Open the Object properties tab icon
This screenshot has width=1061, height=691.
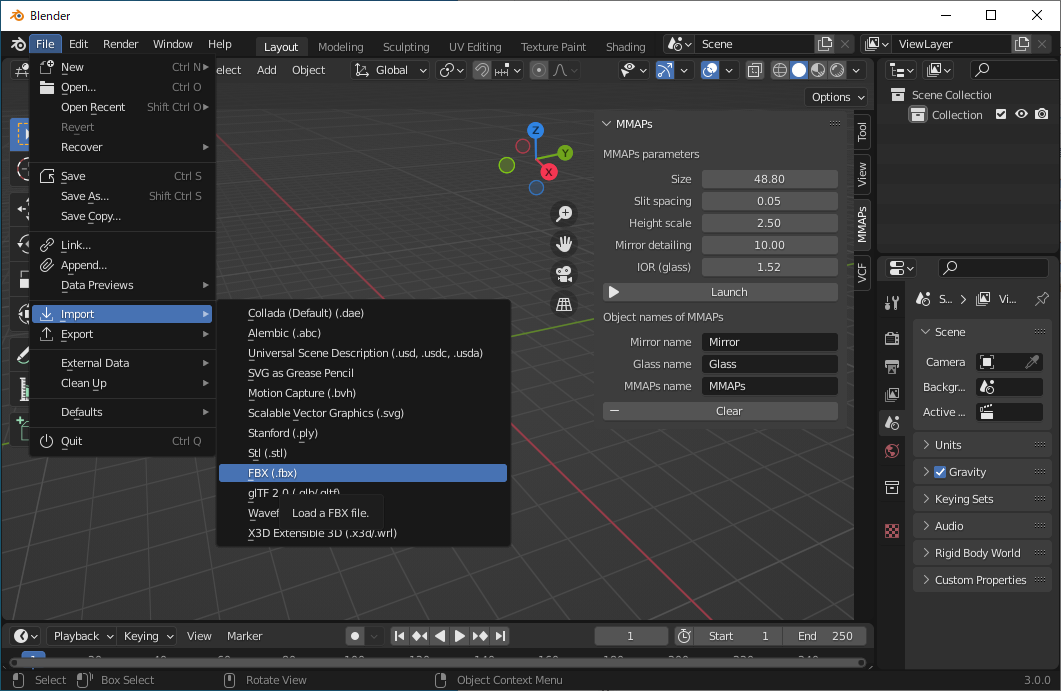click(892, 487)
